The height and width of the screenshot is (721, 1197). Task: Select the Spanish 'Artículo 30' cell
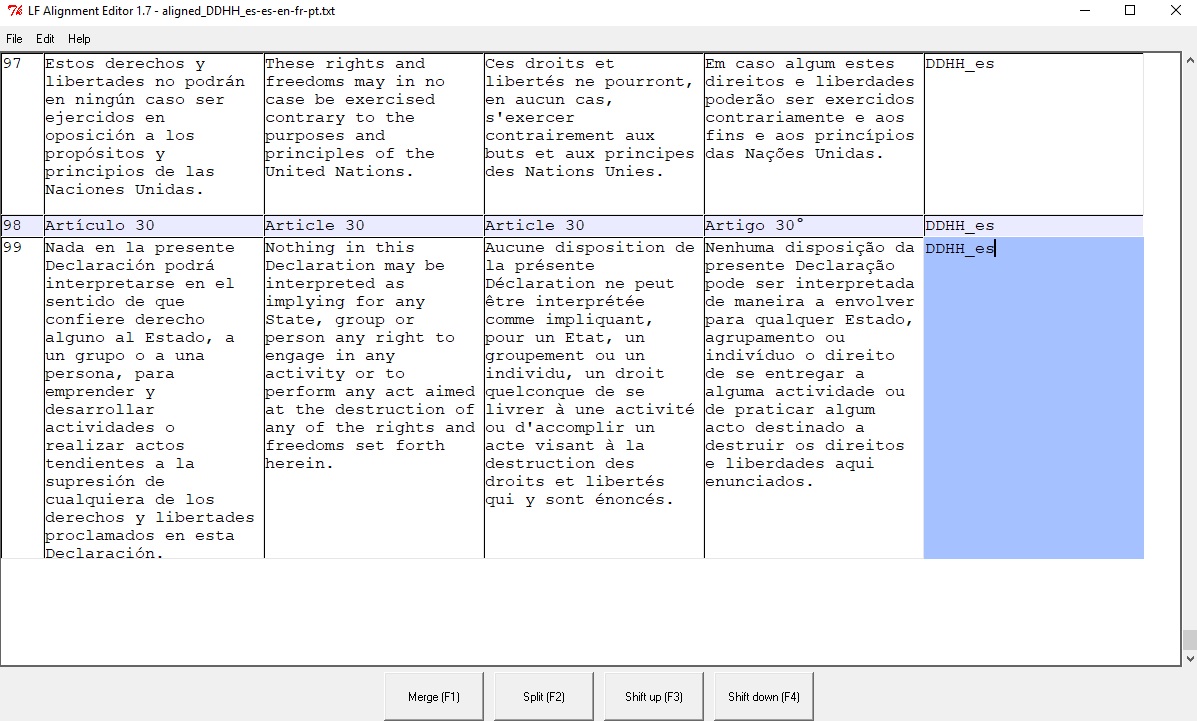point(154,226)
